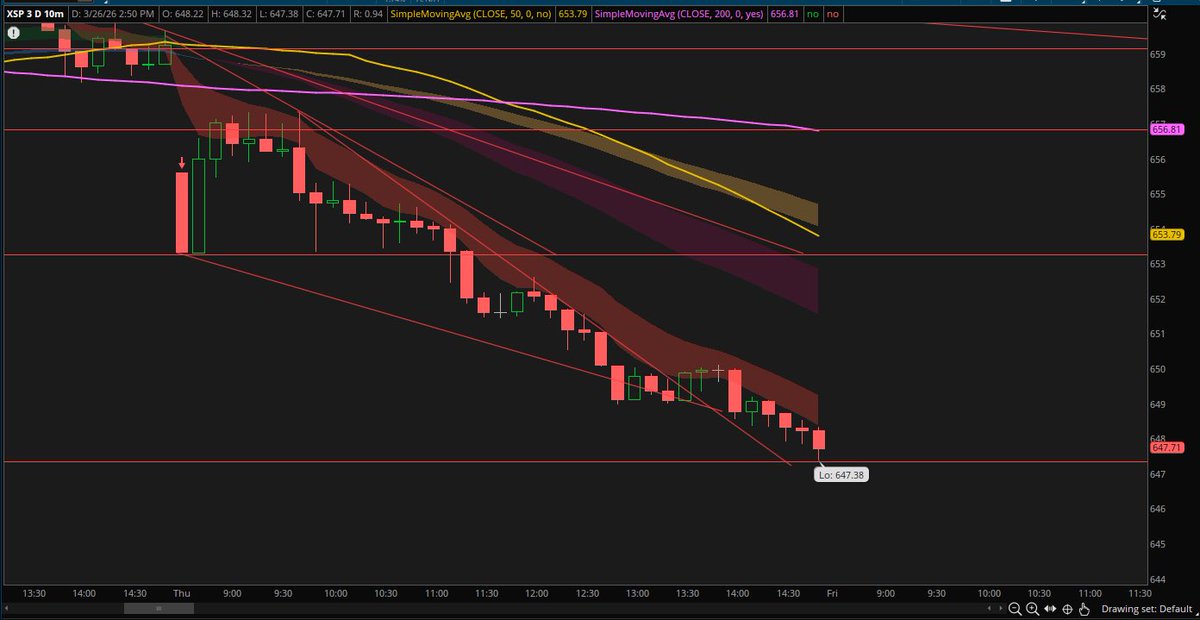Click the Thu label on time axis

(x=183, y=593)
